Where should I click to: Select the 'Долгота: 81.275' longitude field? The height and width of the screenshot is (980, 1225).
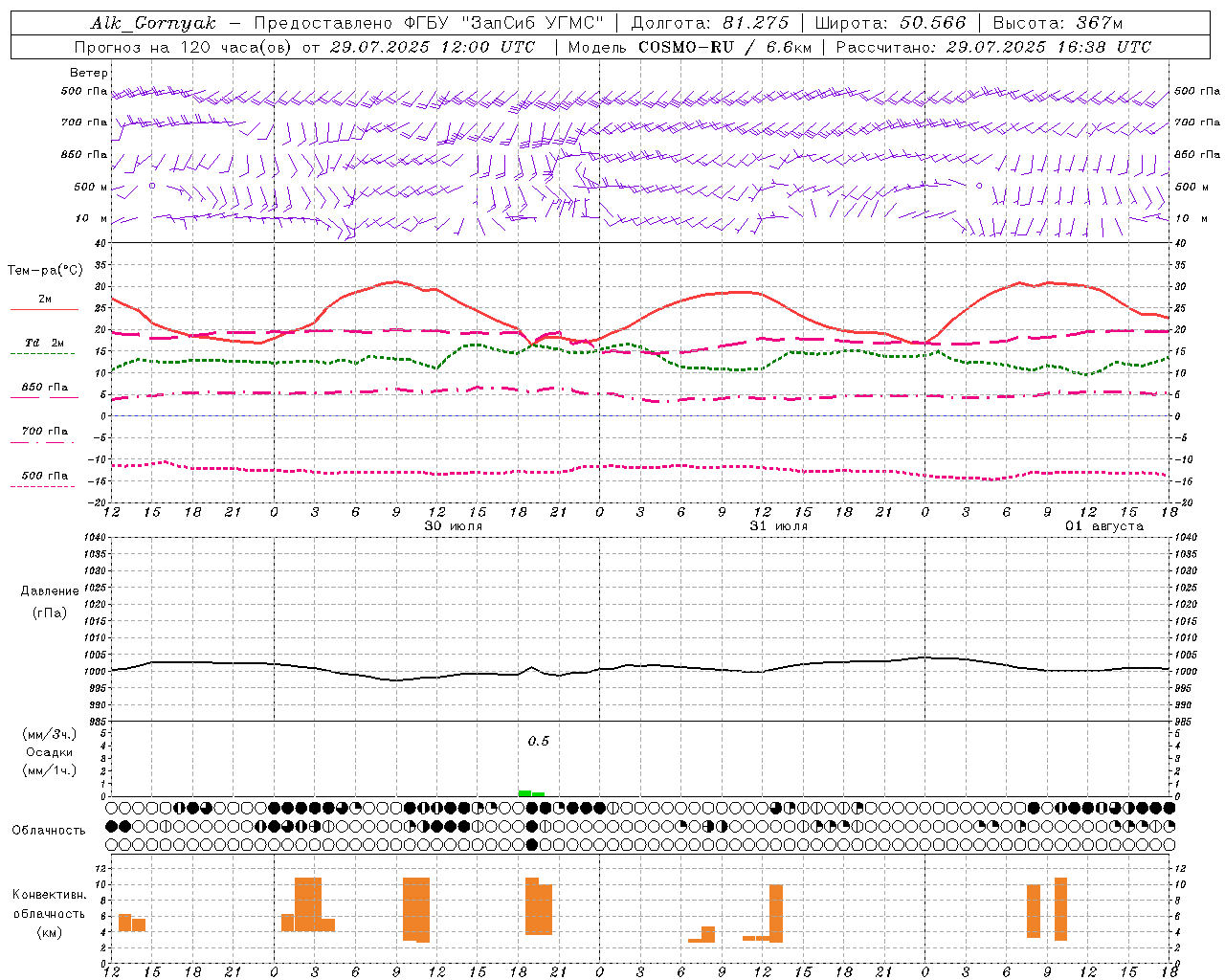pyautogui.click(x=710, y=23)
